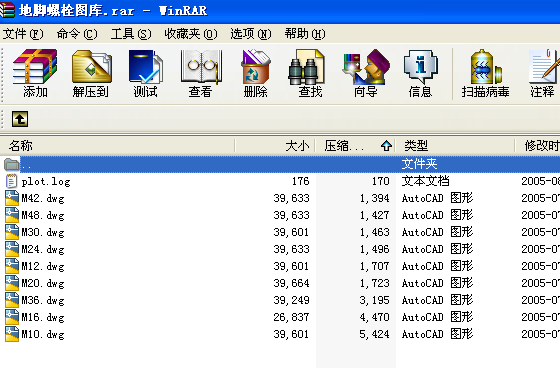The image size is (560, 368).
Task: Select the M10.dwg file icon
Action: pos(12,334)
